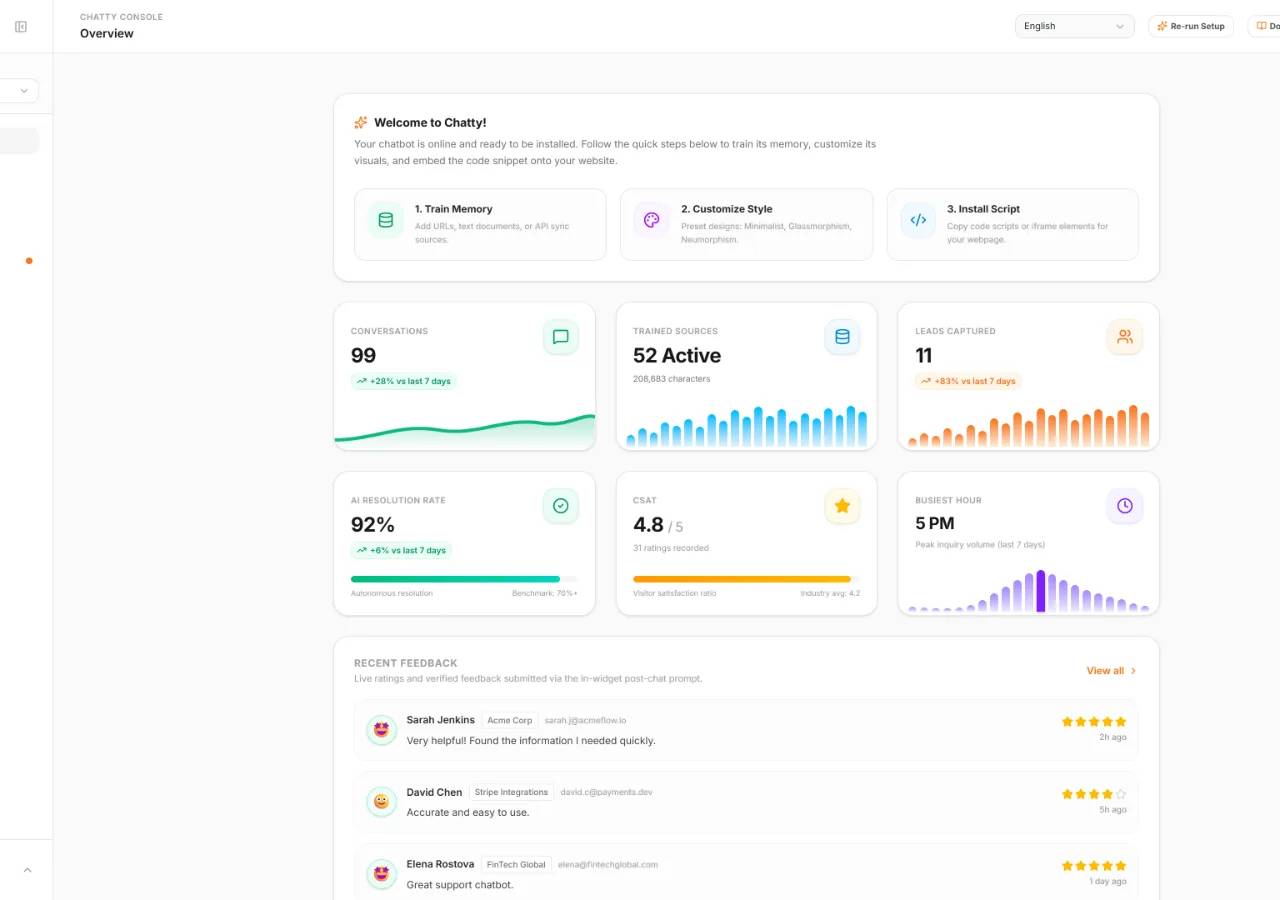The width and height of the screenshot is (1280, 900).
Task: Click the orange notification dot in sidebar
Action: [x=29, y=261]
